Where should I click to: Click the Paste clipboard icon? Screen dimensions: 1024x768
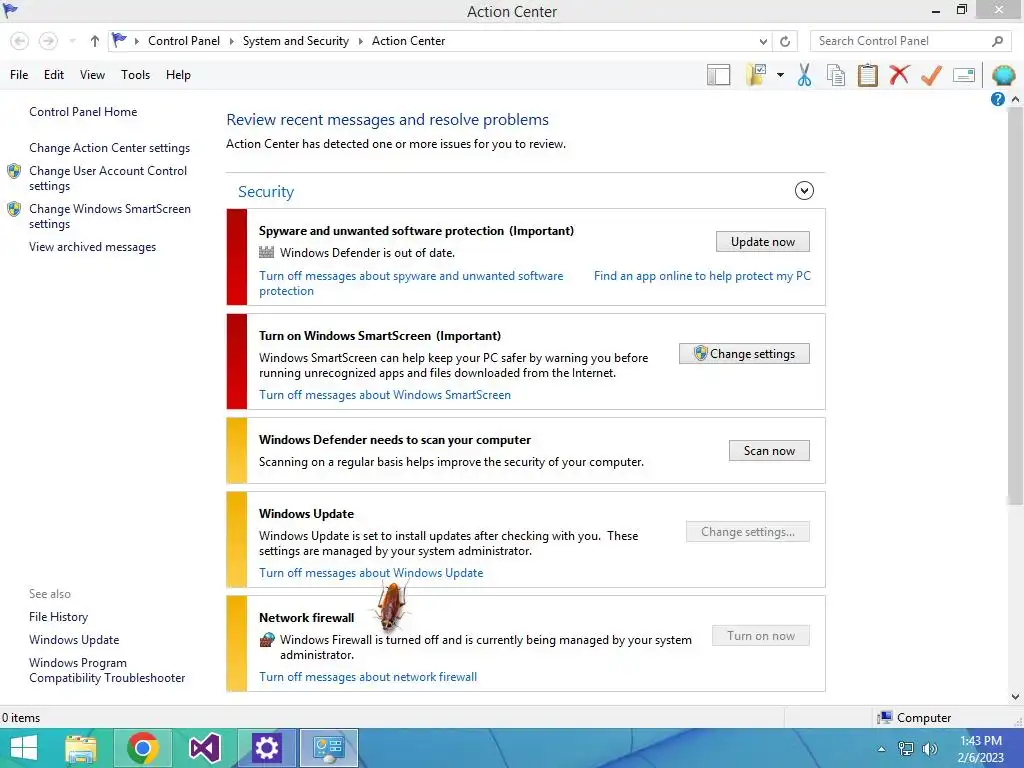pos(867,75)
